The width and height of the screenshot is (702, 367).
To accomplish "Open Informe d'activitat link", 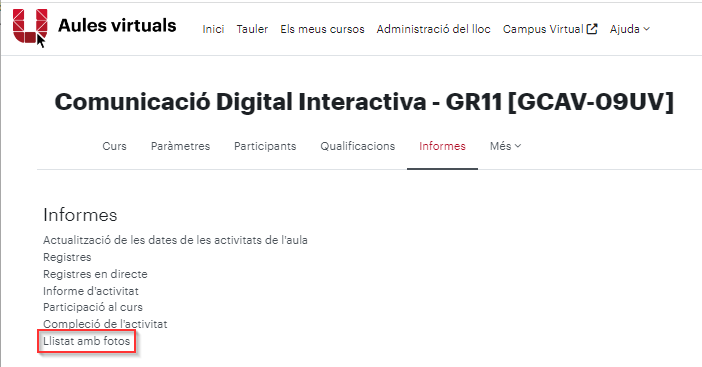I will click(x=91, y=291).
